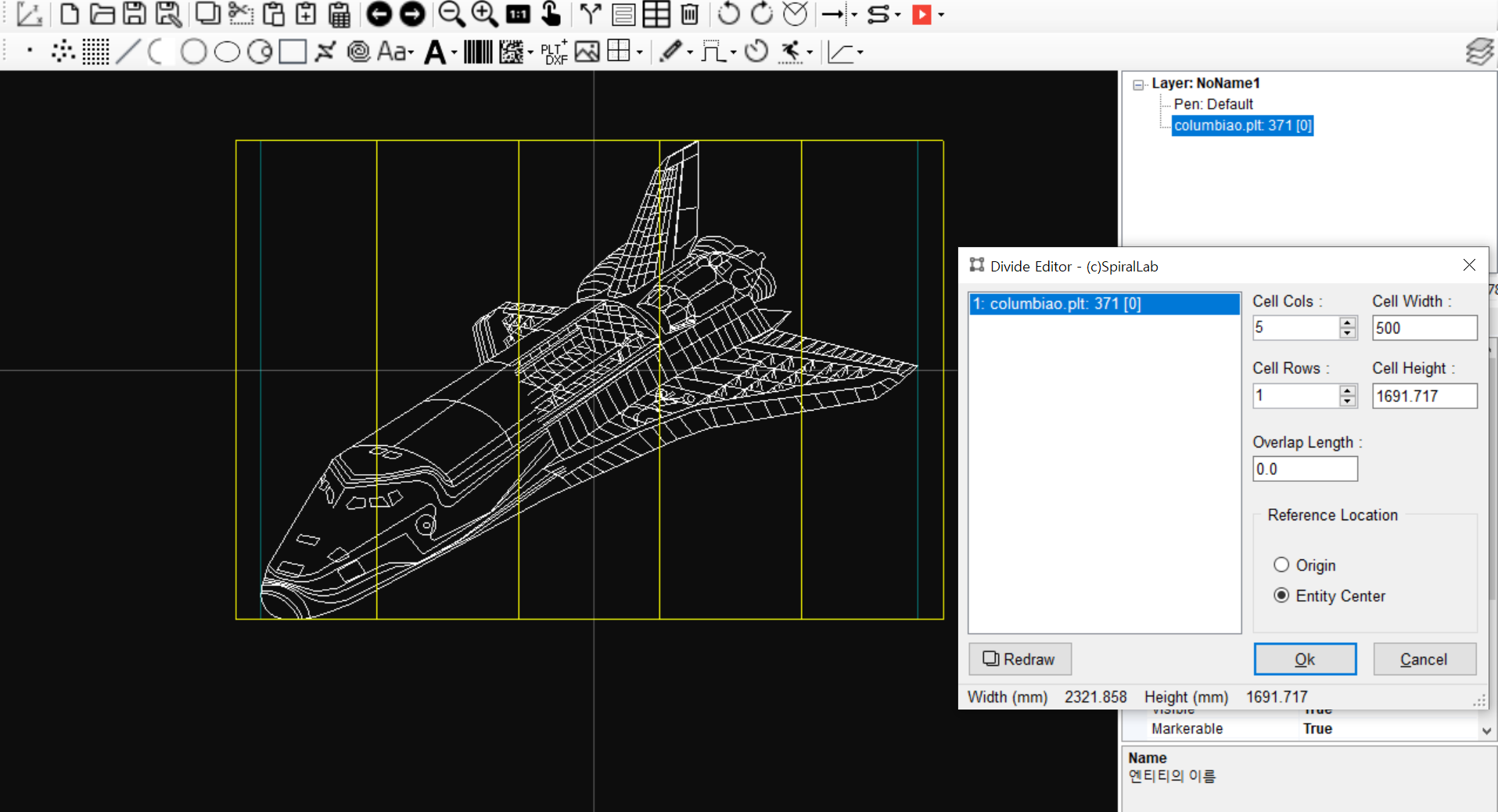This screenshot has height=812, width=1498.
Task: Reset view with the 1:1 icon
Action: (518, 14)
